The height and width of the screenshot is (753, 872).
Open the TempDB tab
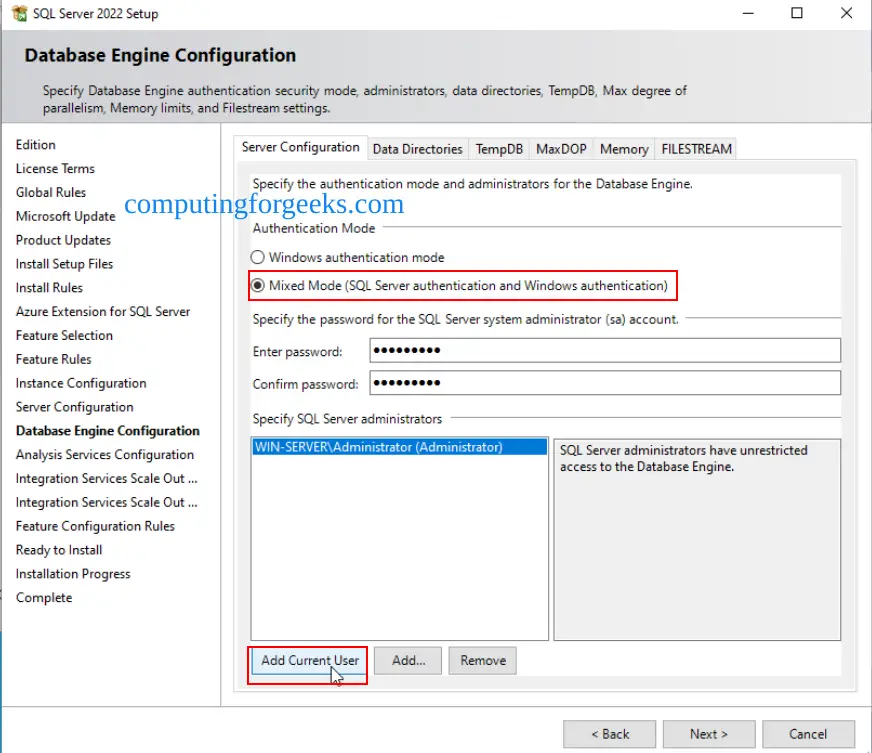click(499, 149)
